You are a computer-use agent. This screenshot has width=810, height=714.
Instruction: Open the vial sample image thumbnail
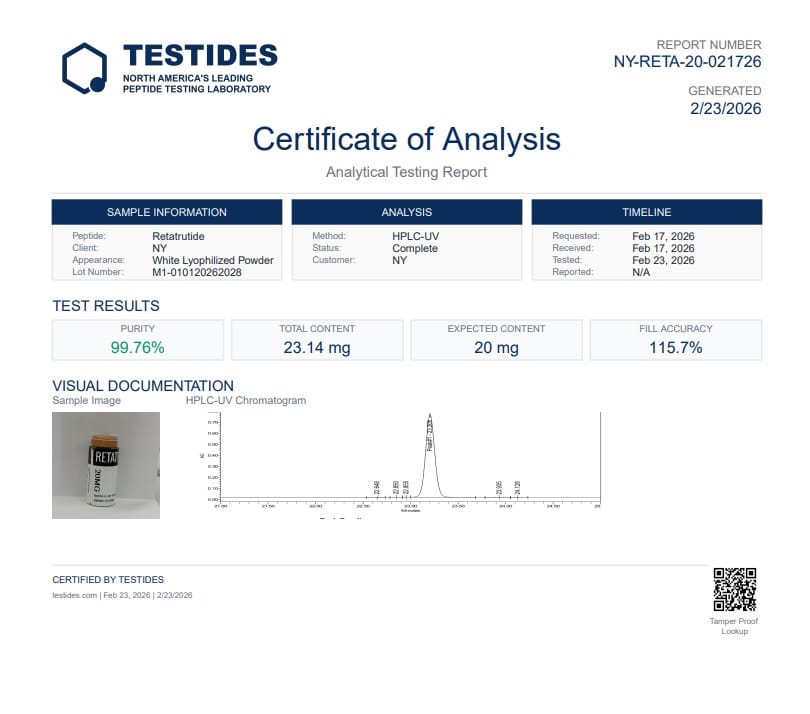pos(105,465)
